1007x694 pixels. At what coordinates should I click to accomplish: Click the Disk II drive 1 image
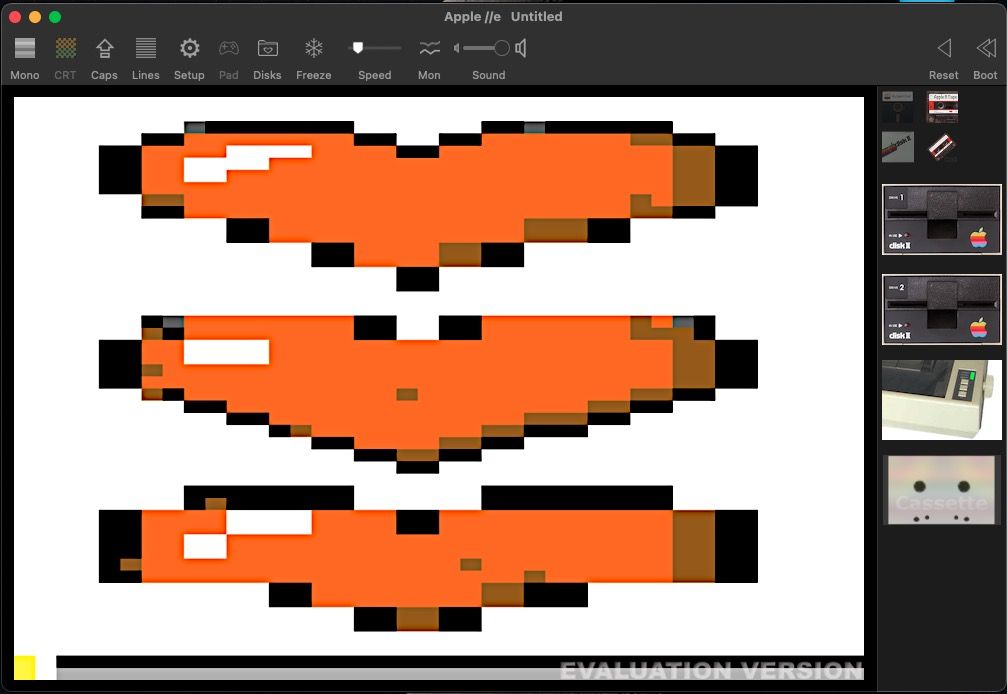pyautogui.click(x=941, y=220)
